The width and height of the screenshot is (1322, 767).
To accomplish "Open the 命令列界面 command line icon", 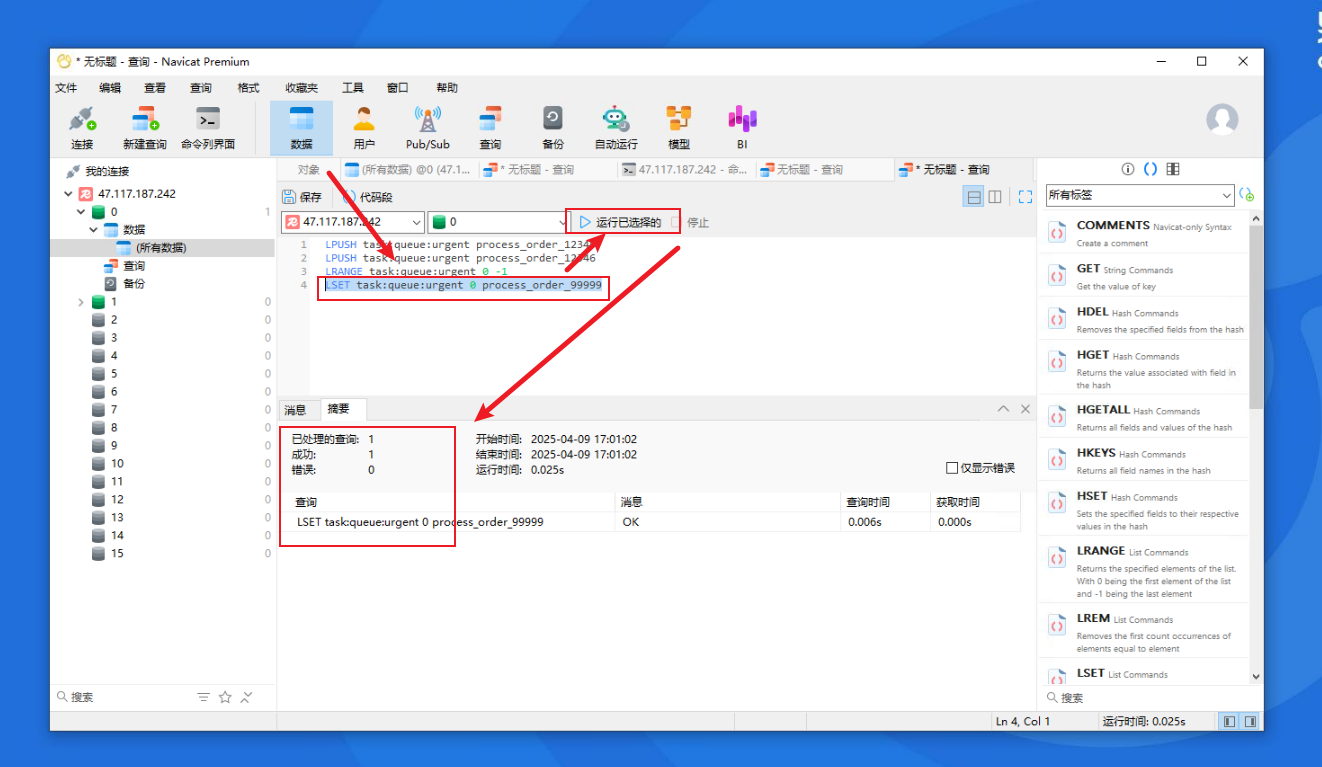I will (x=208, y=128).
